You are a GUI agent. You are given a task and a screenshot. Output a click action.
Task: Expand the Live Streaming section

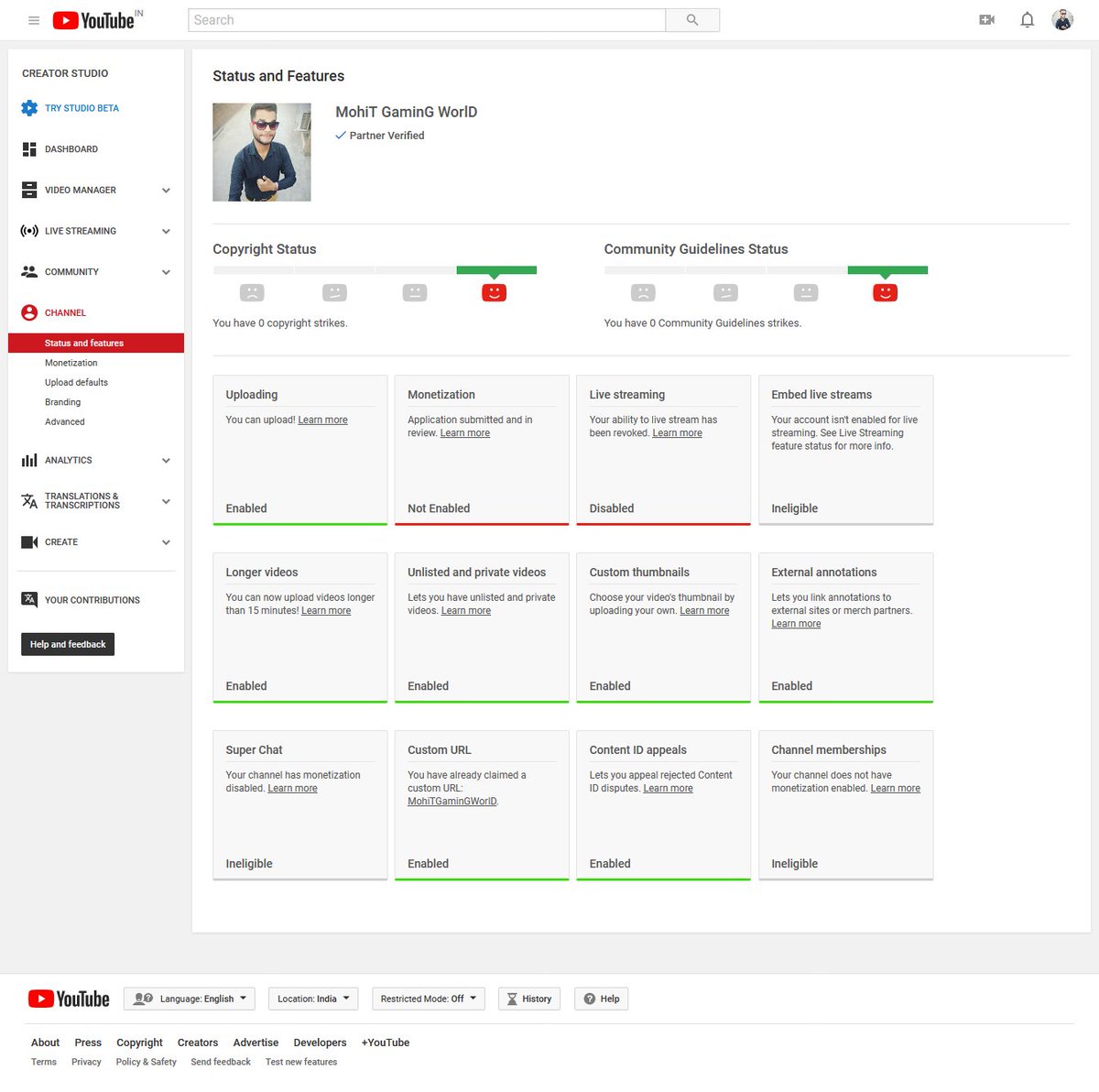pyautogui.click(x=166, y=232)
